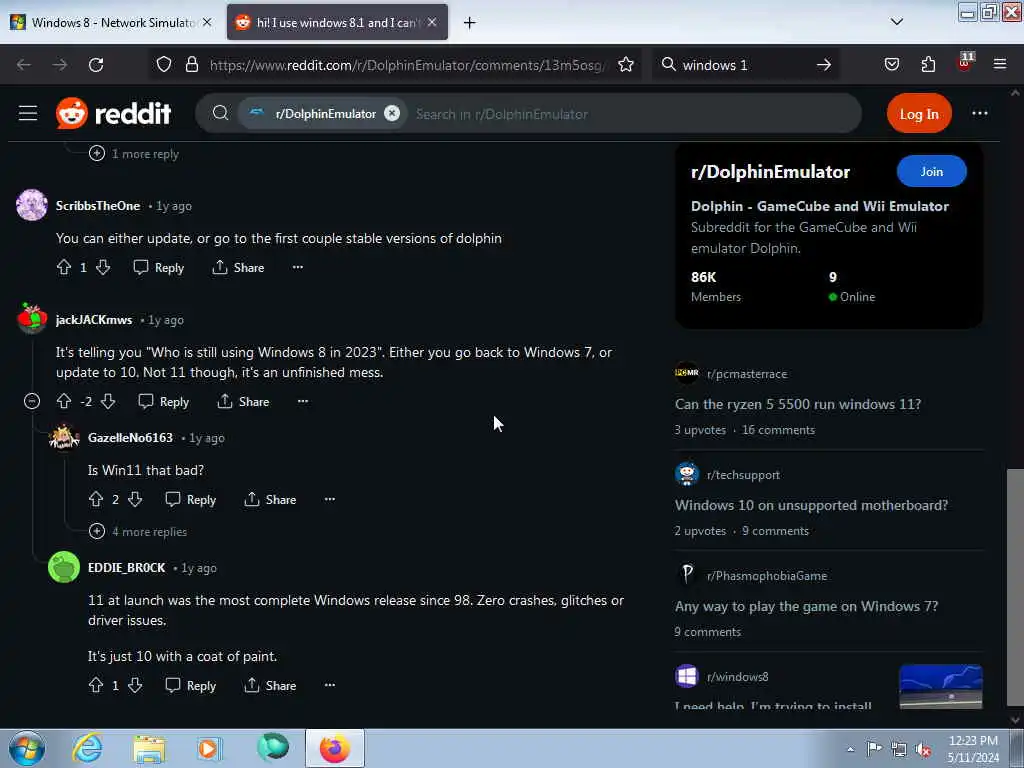Open the extension icon with the 11 badge

coord(965,63)
